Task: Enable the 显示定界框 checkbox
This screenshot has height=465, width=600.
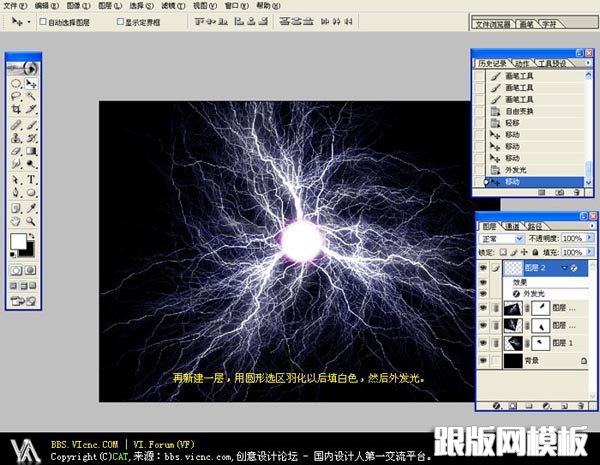Action: click(120, 21)
